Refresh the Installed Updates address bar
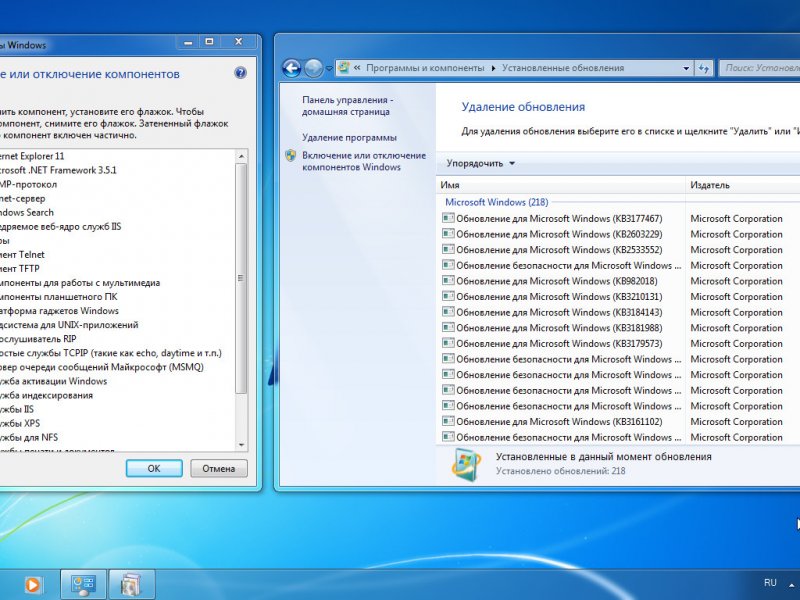The height and width of the screenshot is (600, 800). coord(704,68)
